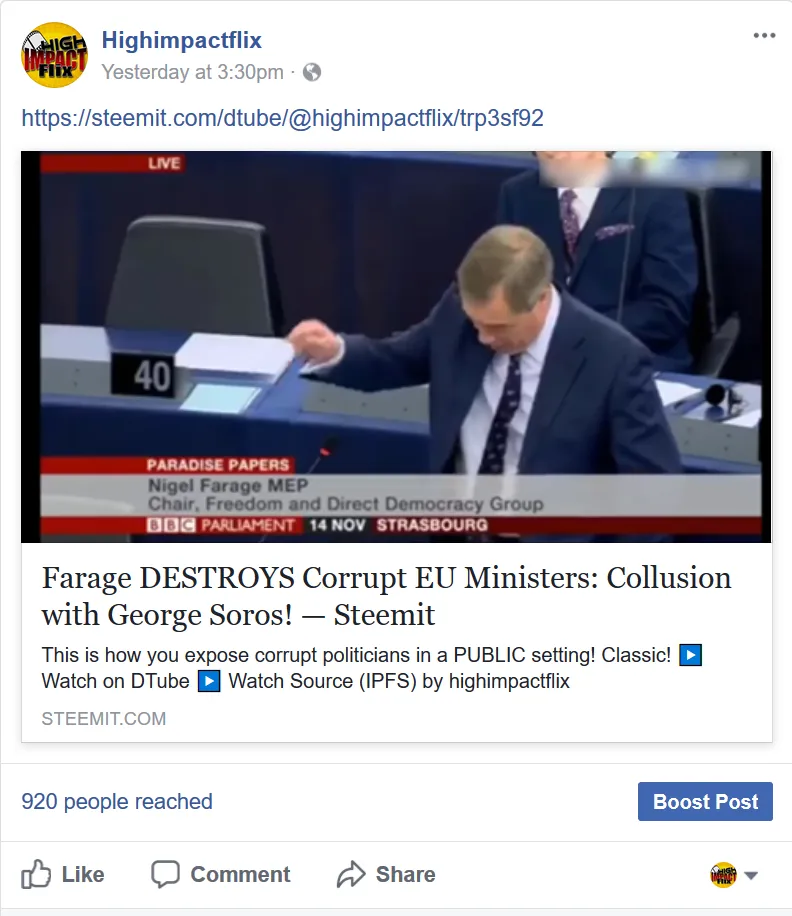Open the steemit.com dtube URL link
The width and height of the screenshot is (792, 916).
point(283,118)
